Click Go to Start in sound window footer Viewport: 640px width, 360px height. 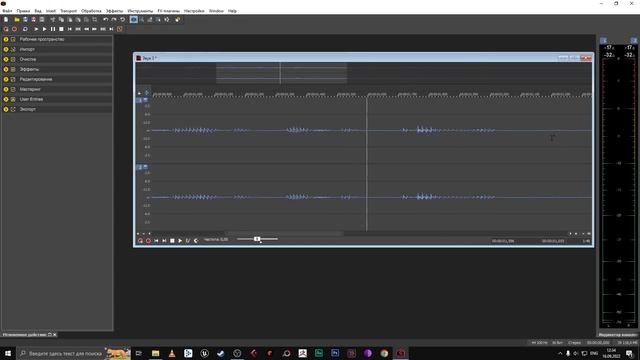pos(156,241)
